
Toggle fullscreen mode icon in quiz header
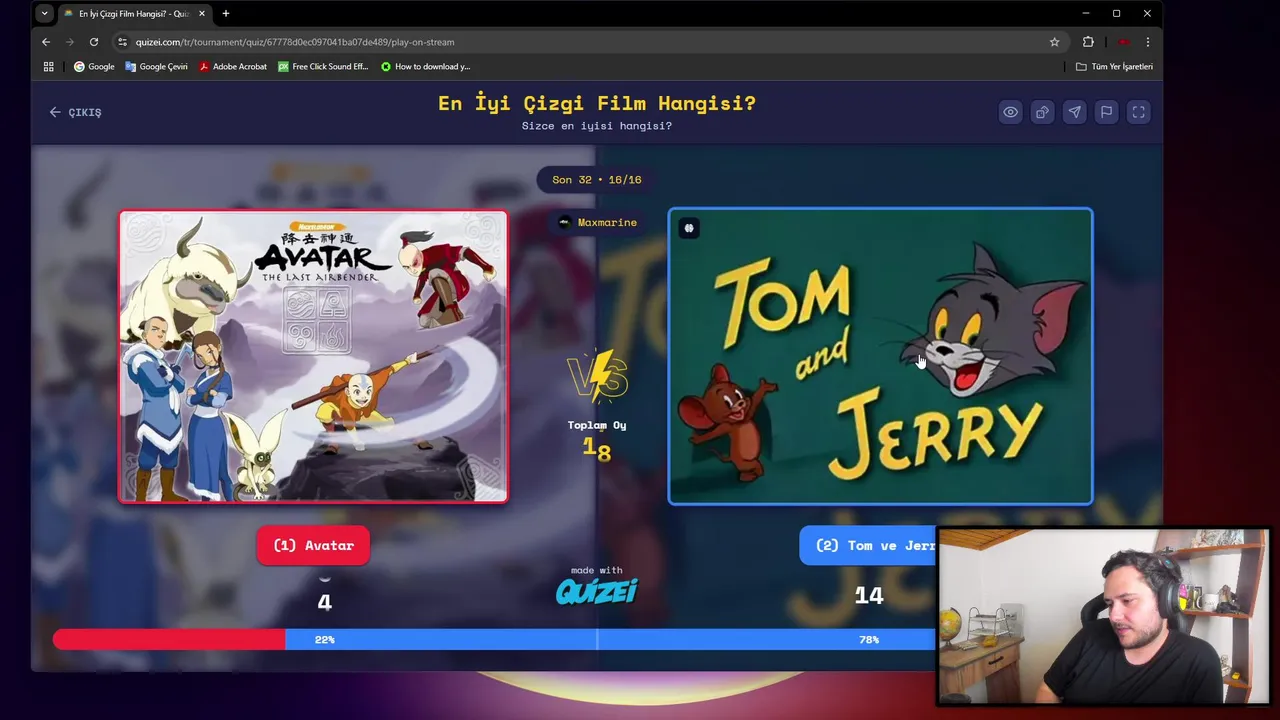pyautogui.click(x=1138, y=112)
